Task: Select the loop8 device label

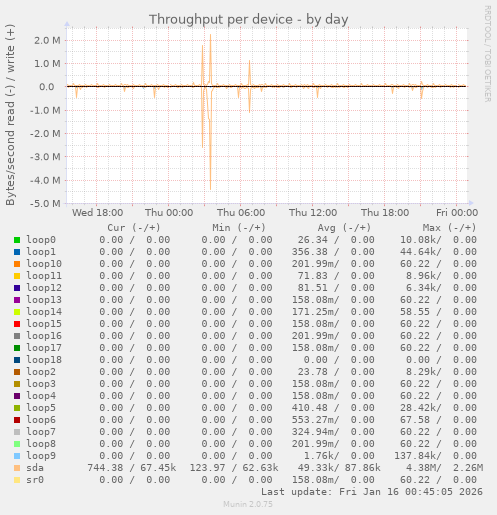Action: pyautogui.click(x=41, y=444)
